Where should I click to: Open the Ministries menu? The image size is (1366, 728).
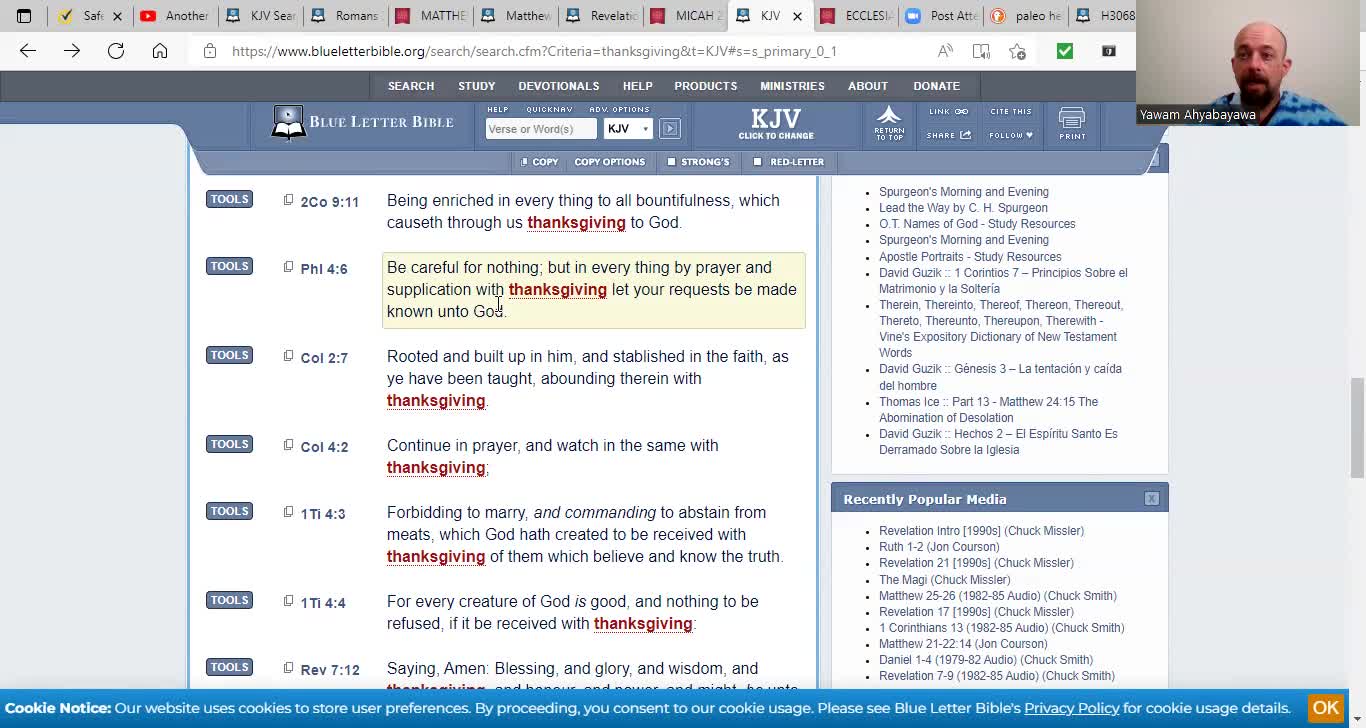(x=792, y=86)
